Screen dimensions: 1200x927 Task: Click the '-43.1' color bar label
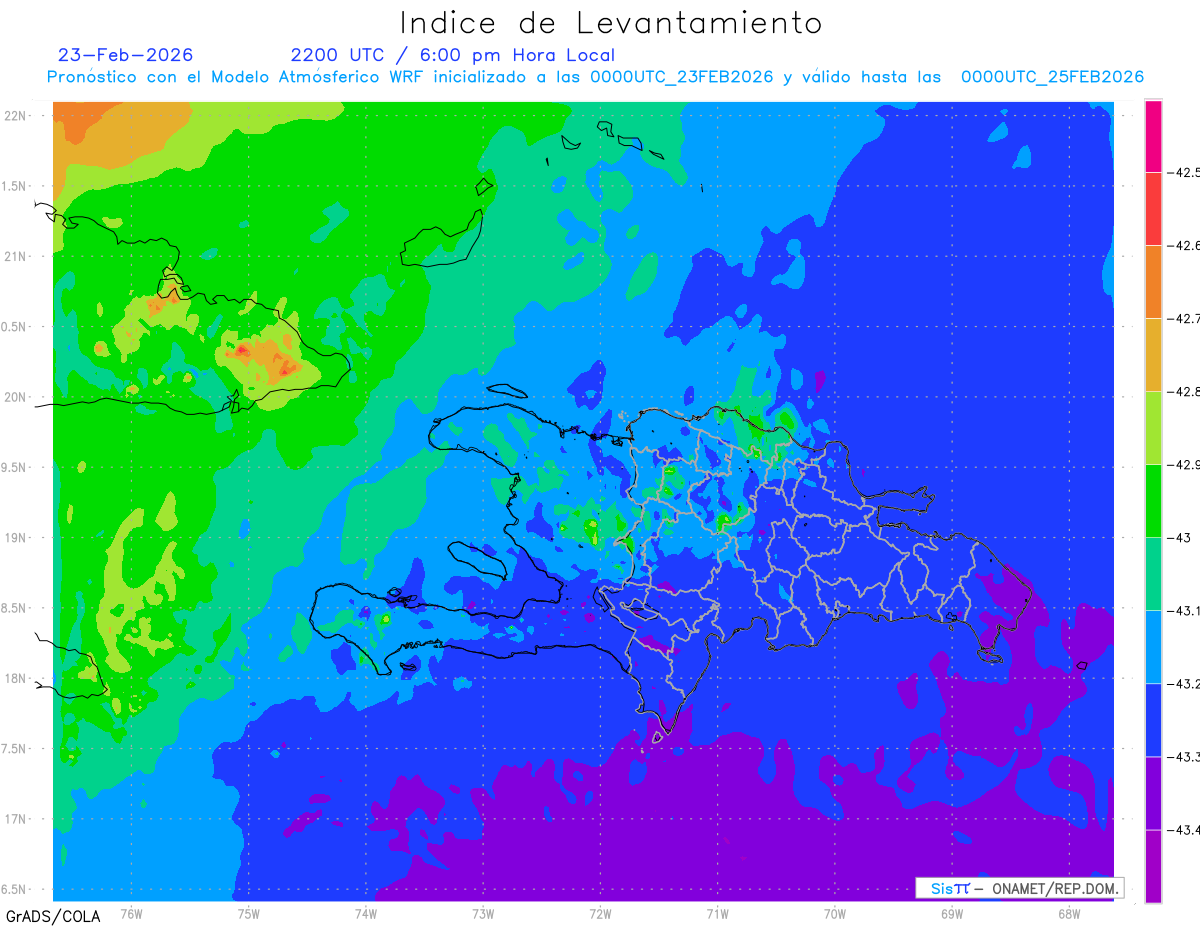click(1186, 610)
